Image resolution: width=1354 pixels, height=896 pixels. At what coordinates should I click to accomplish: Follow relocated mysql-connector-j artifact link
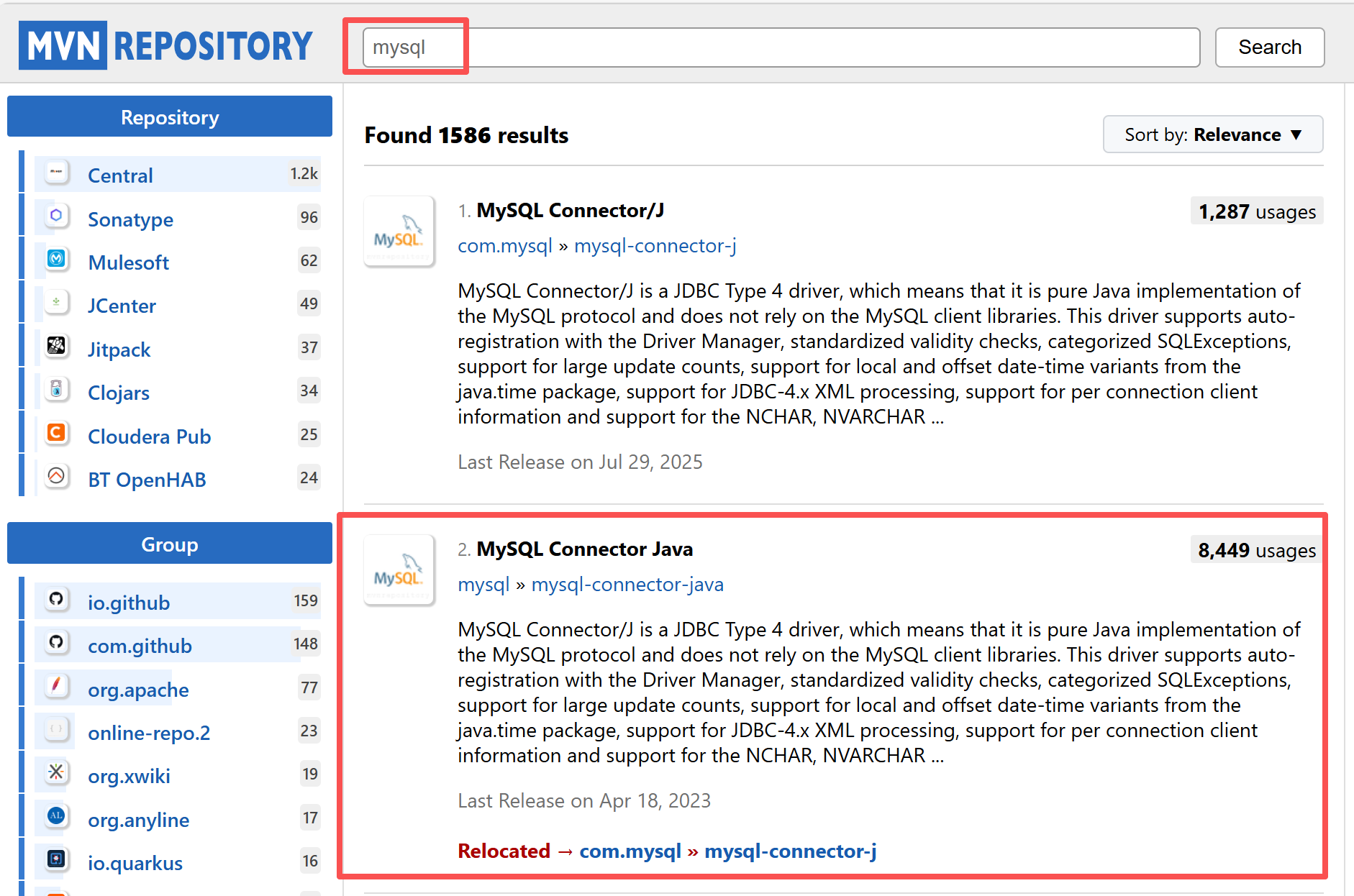[790, 851]
